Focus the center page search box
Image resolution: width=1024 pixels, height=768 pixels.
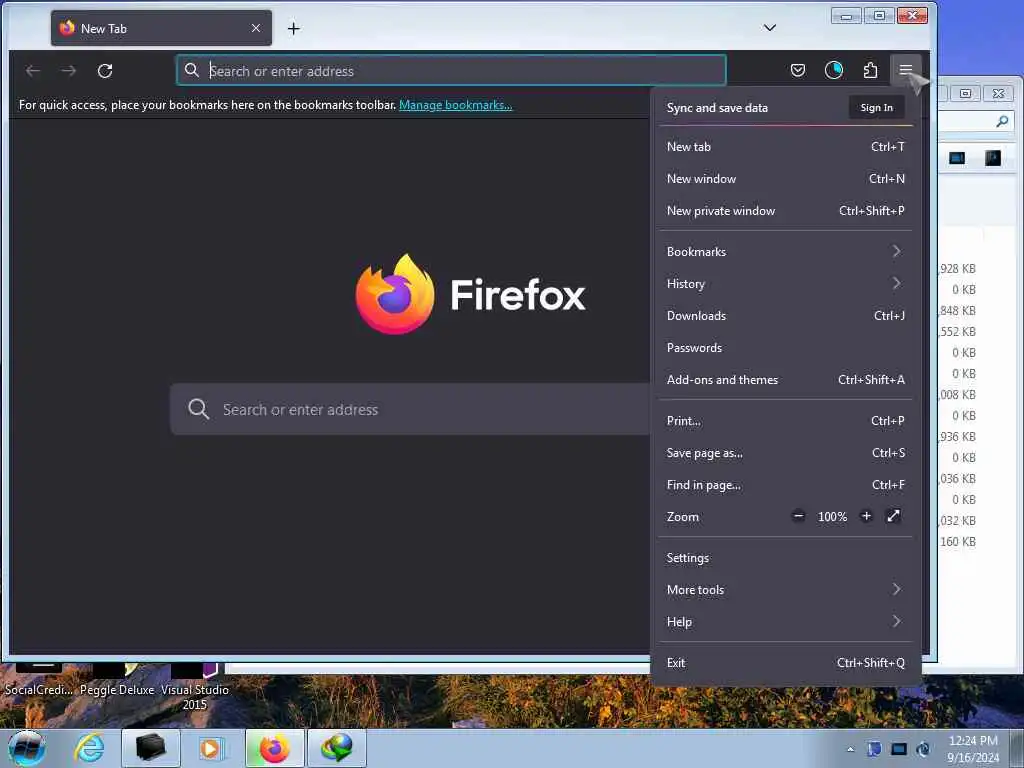410,409
